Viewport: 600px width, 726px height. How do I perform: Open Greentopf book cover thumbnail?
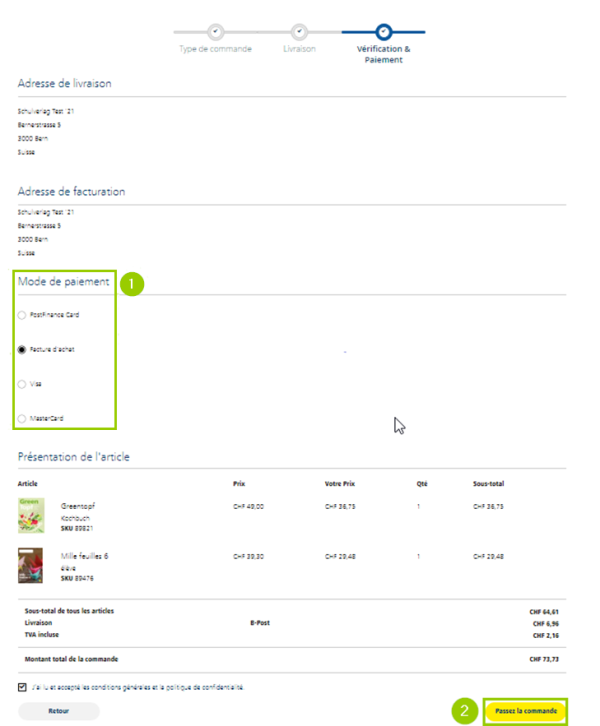30,515
